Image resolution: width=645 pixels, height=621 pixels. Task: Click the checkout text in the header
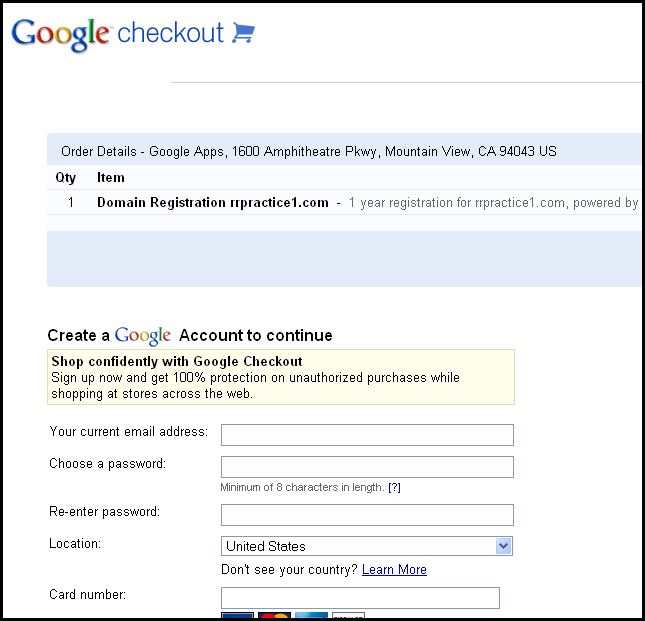[170, 32]
